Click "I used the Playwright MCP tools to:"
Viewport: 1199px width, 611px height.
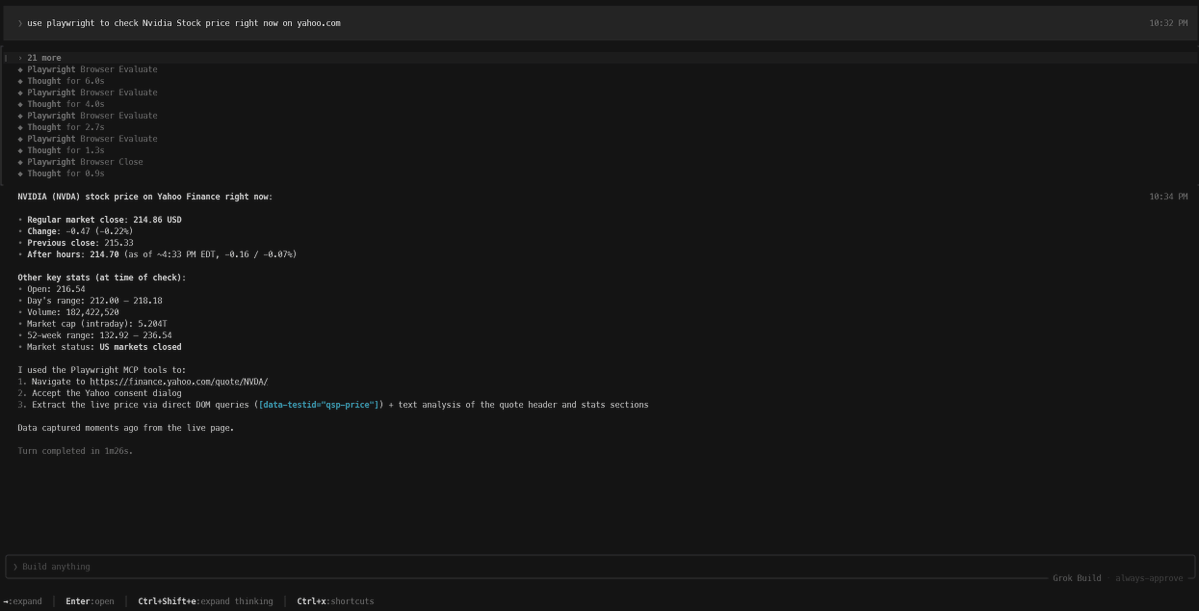tap(102, 370)
